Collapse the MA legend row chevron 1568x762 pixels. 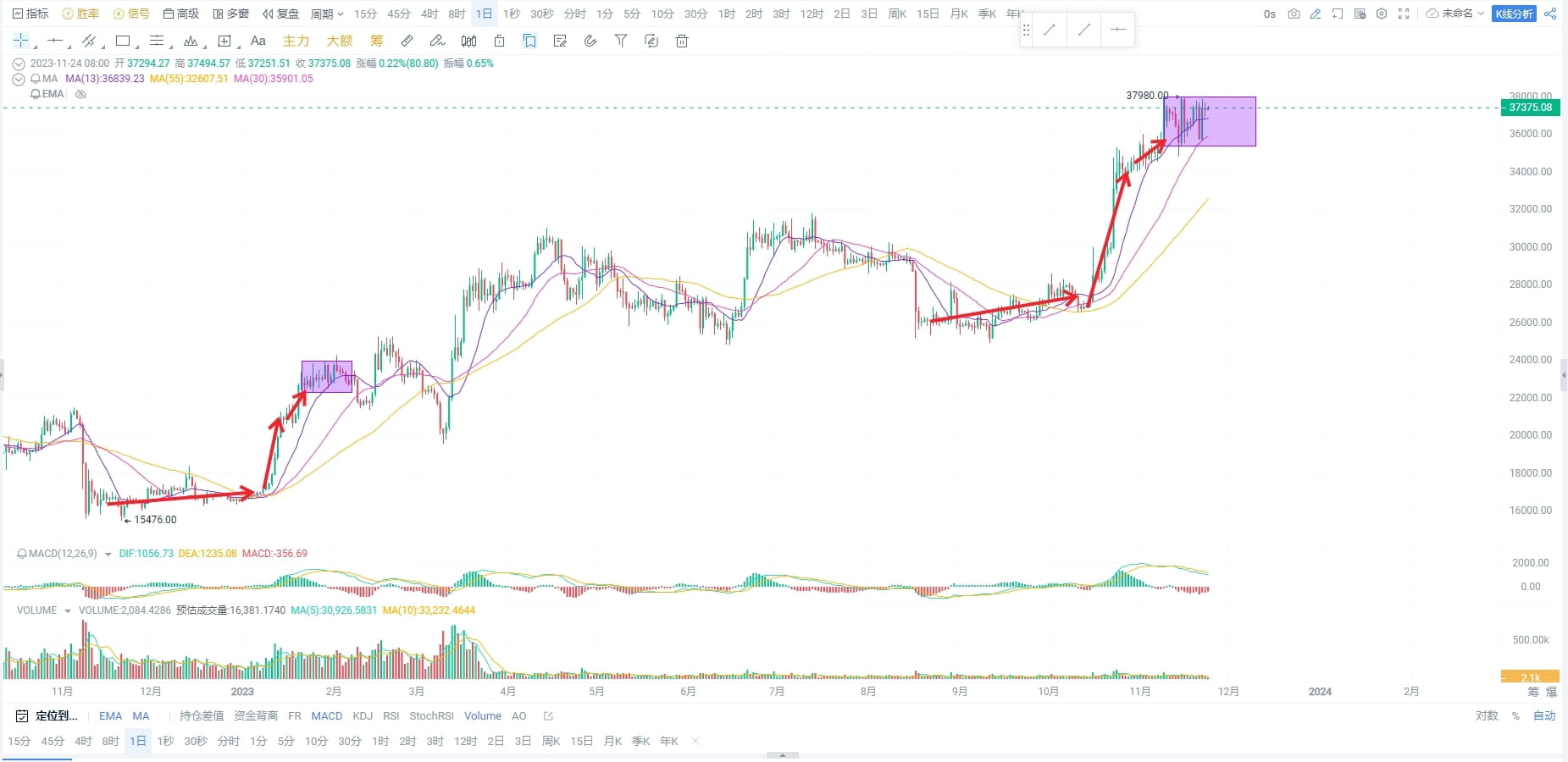[19, 79]
